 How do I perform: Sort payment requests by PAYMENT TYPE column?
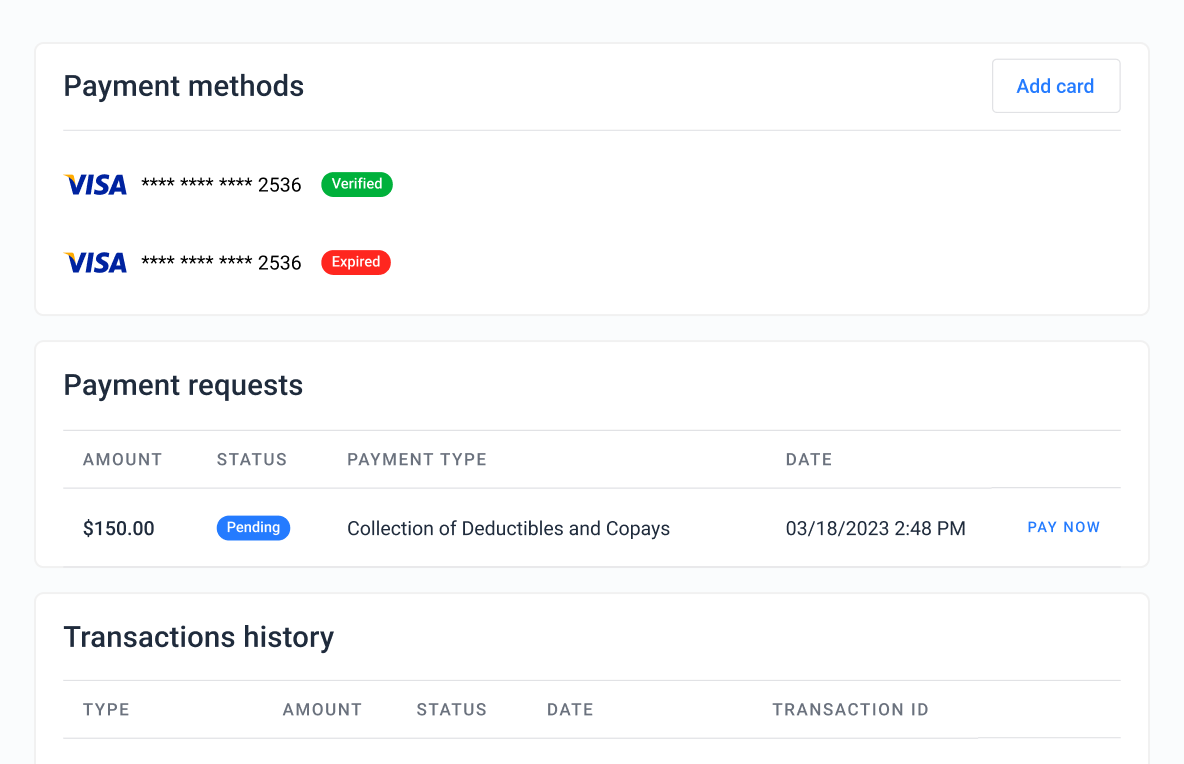[x=417, y=460]
